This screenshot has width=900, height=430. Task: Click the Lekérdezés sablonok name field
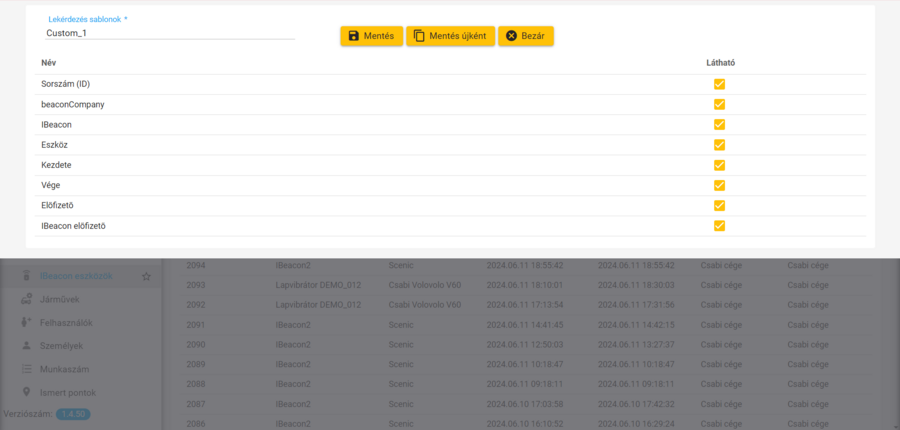[170, 33]
